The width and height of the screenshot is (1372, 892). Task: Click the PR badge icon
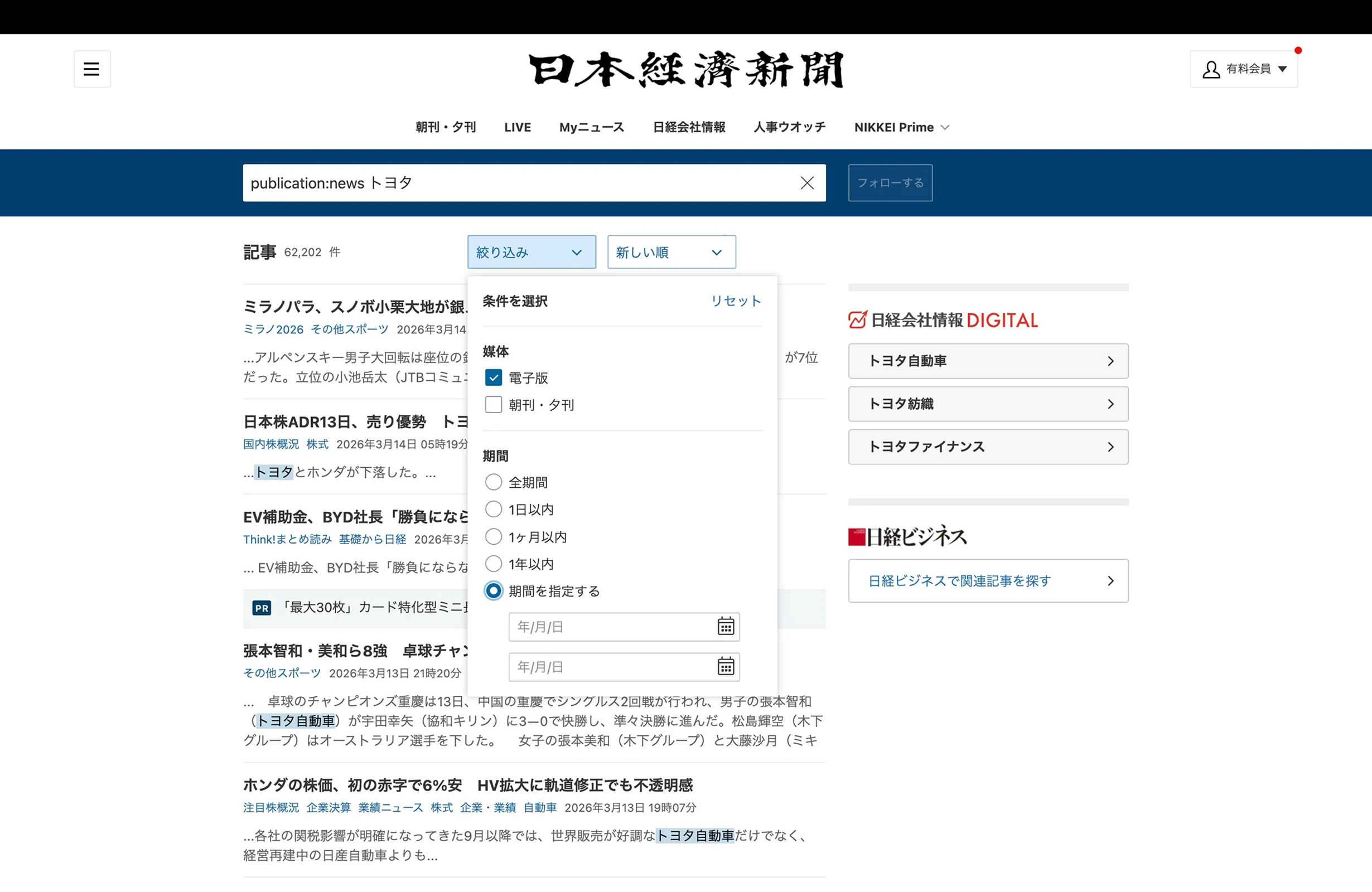tap(262, 608)
